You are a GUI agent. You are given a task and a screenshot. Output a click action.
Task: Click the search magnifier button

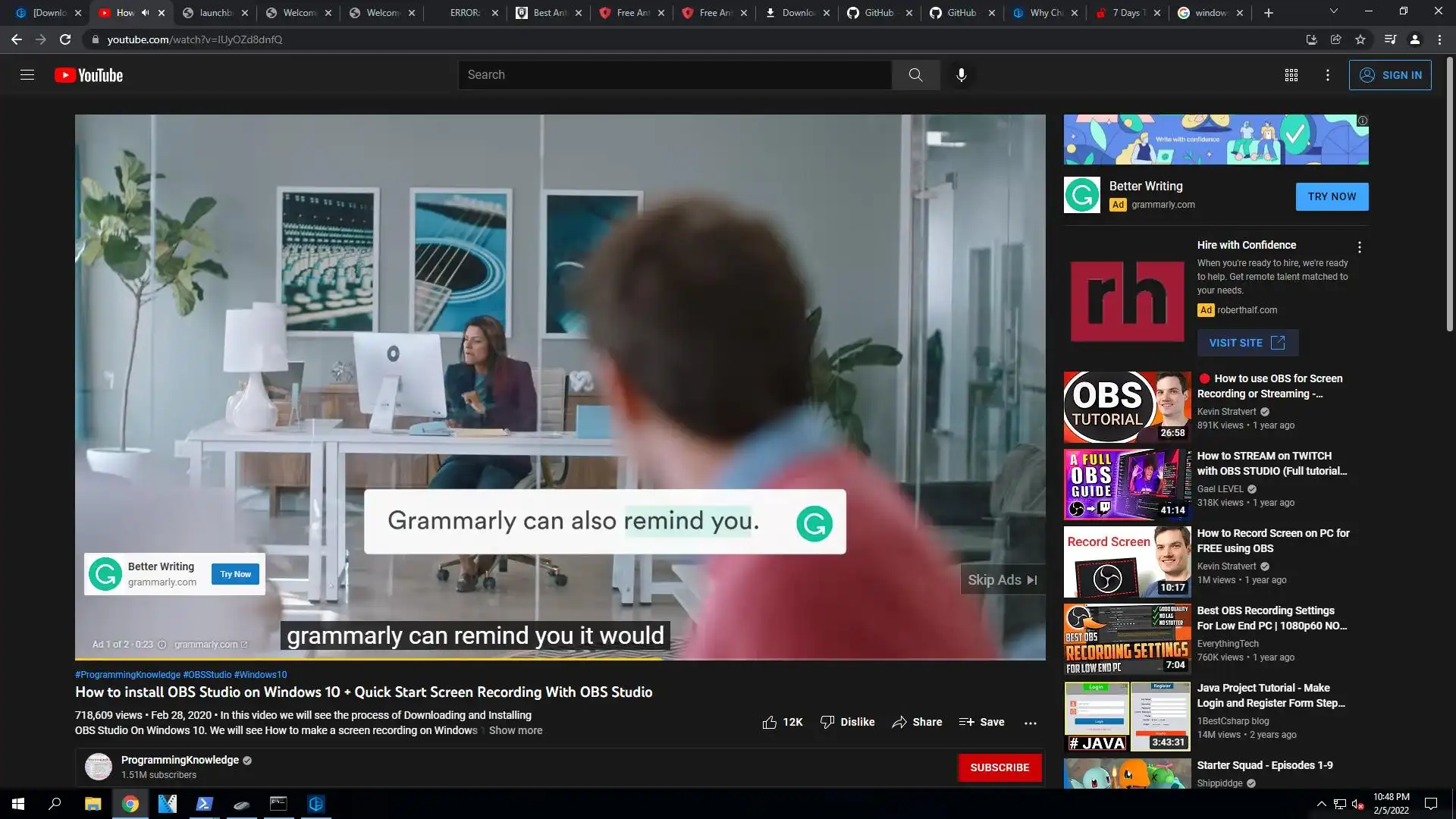tap(915, 75)
